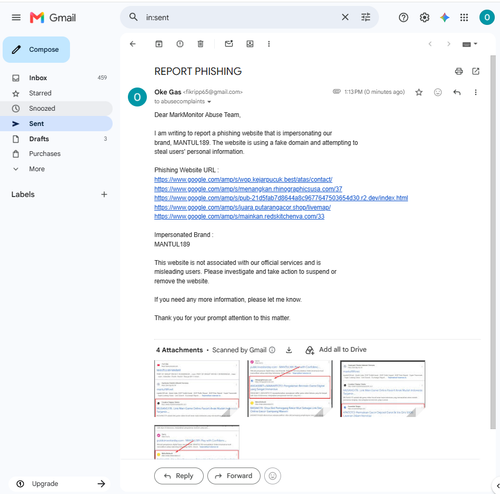Open the Purchases folder
The image size is (500, 494).
coord(56,154)
